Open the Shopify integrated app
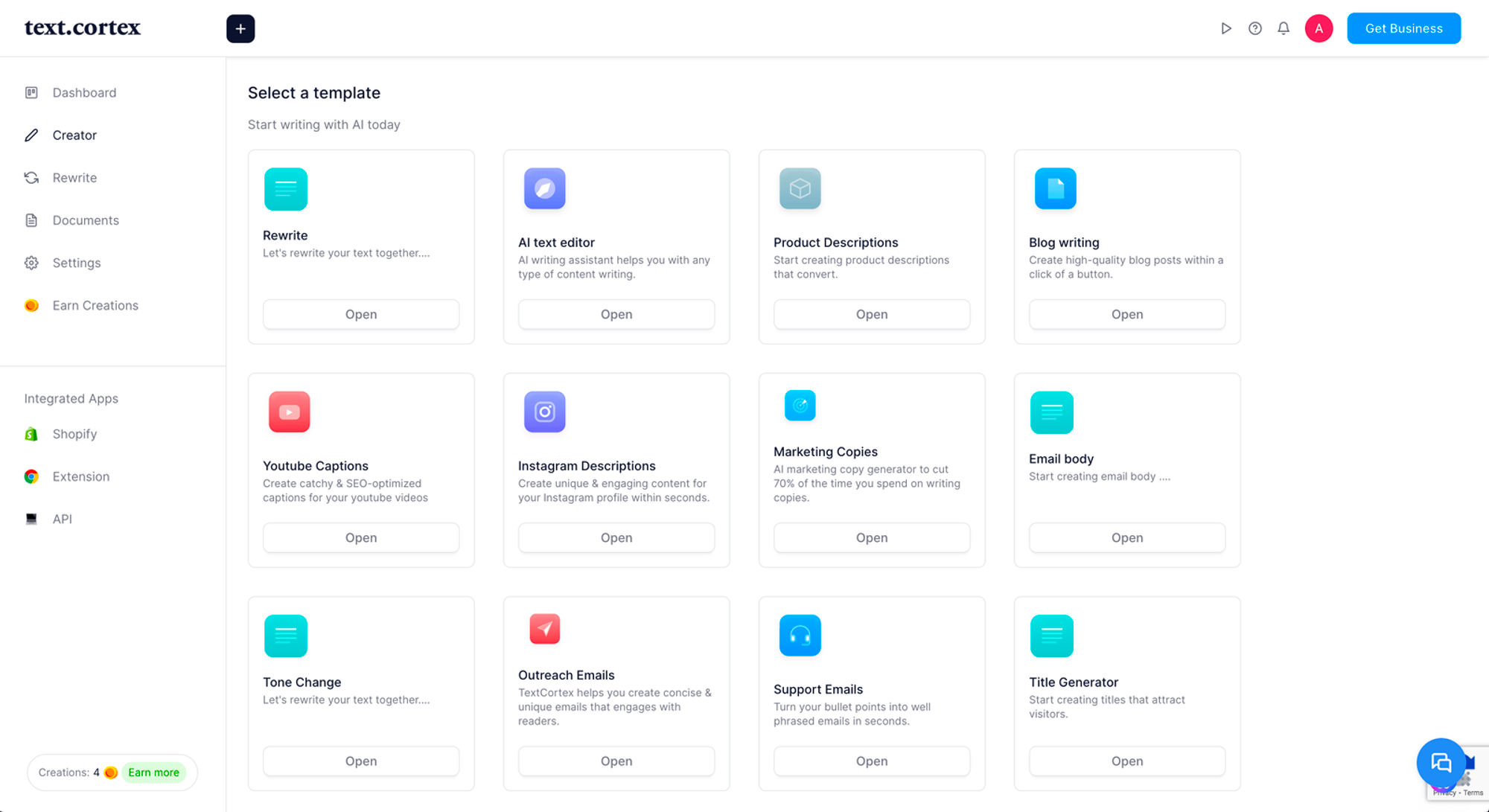Image resolution: width=1489 pixels, height=812 pixels. tap(75, 433)
